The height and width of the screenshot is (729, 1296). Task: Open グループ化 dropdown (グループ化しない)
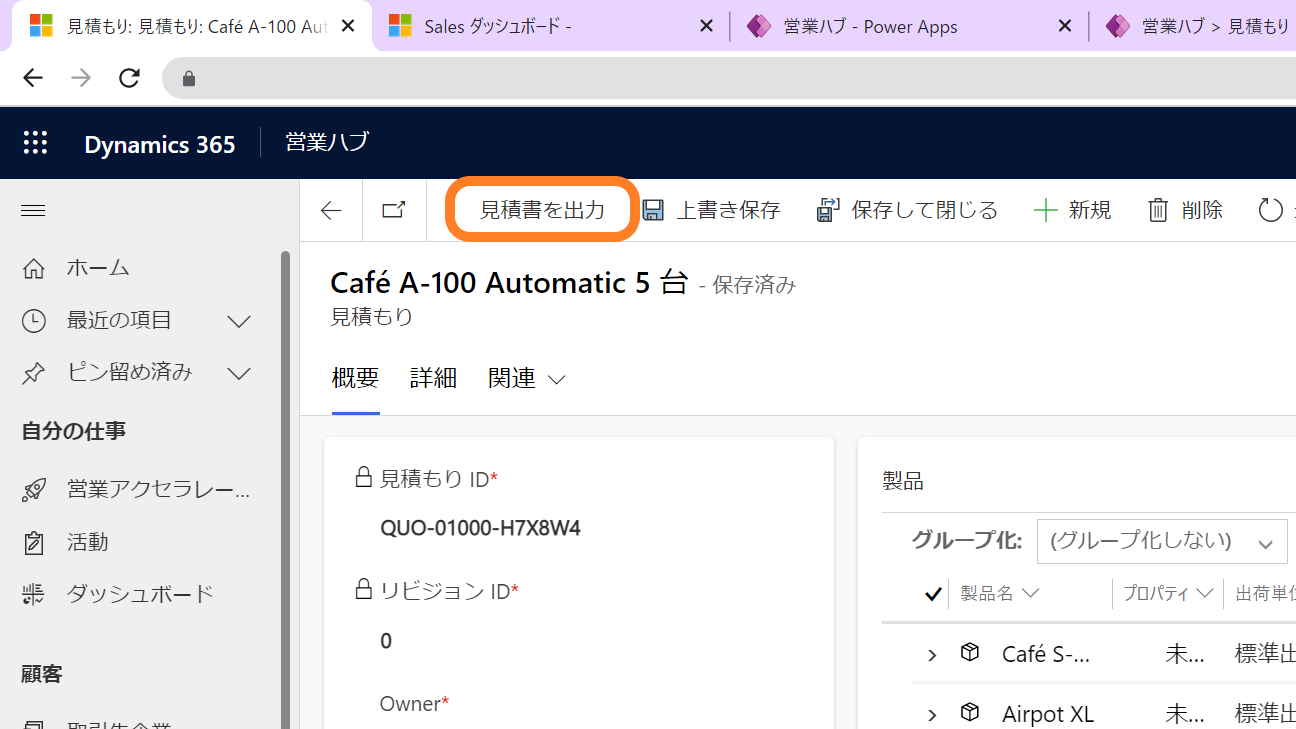click(1162, 542)
